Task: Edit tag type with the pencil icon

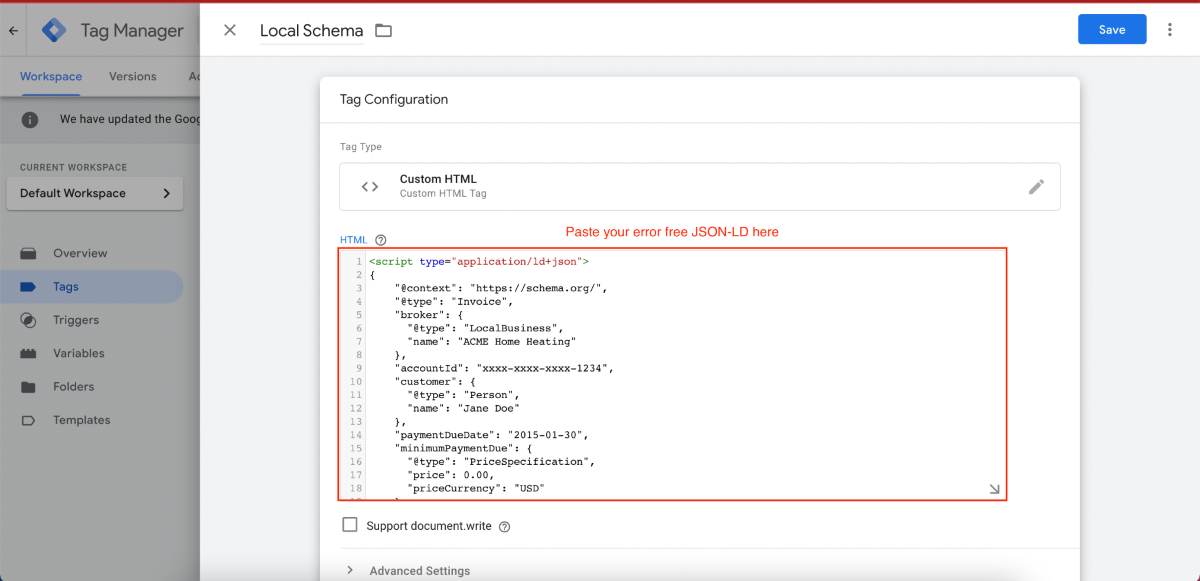Action: coord(1036,186)
